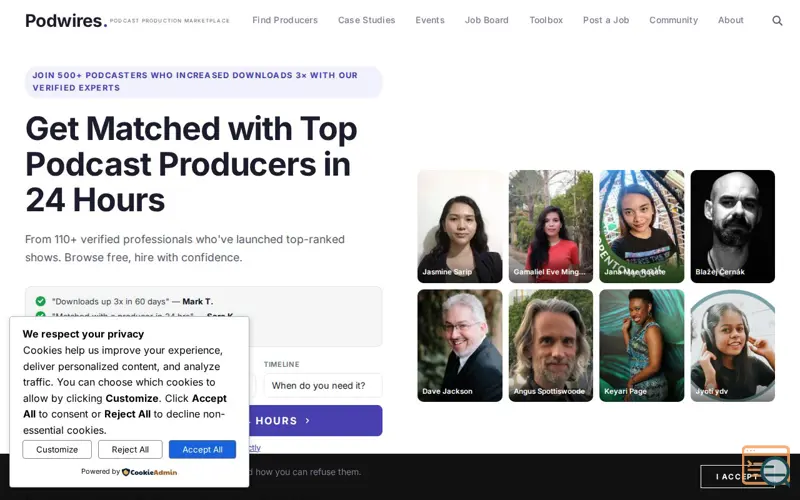This screenshot has width=800, height=500.
Task: Click Accept All cookies button
Action: [x=203, y=449]
